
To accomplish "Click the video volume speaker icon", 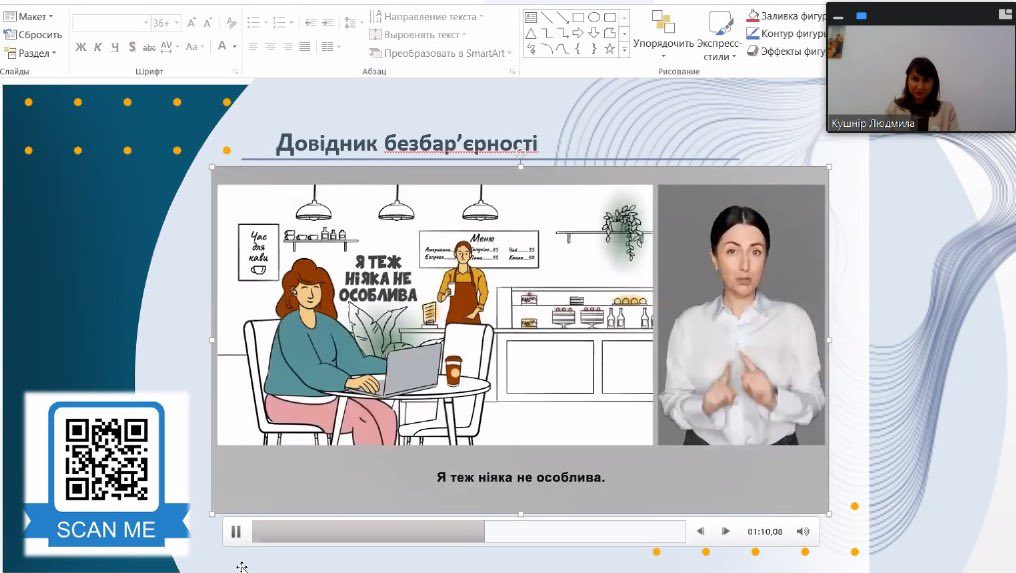I will [x=802, y=532].
